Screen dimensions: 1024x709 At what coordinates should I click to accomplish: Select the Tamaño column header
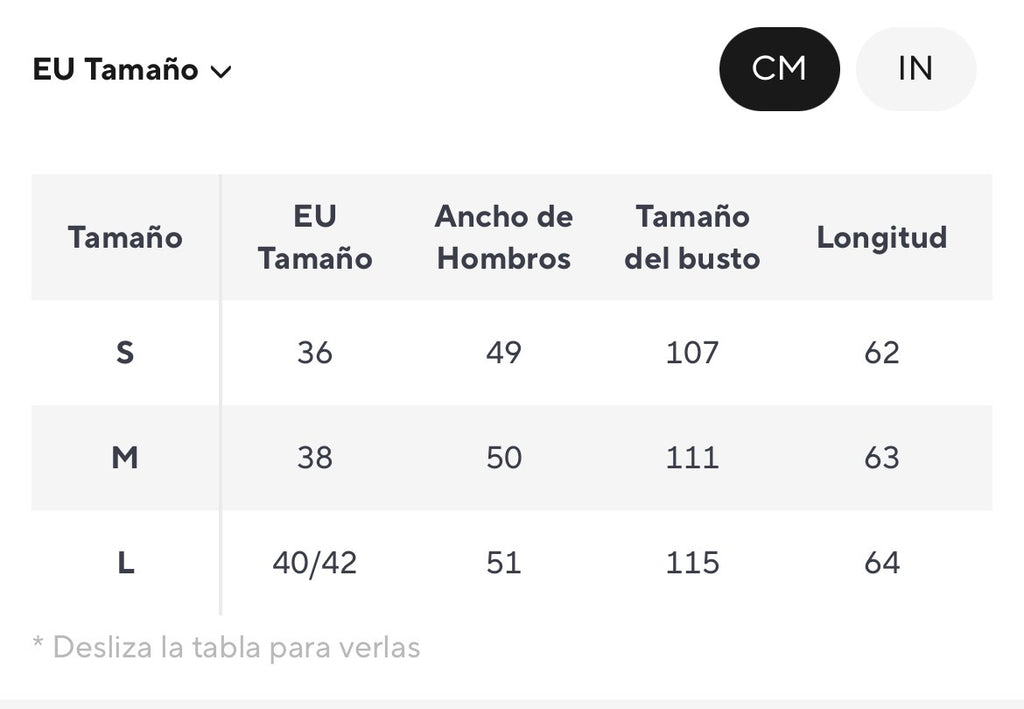pos(125,237)
